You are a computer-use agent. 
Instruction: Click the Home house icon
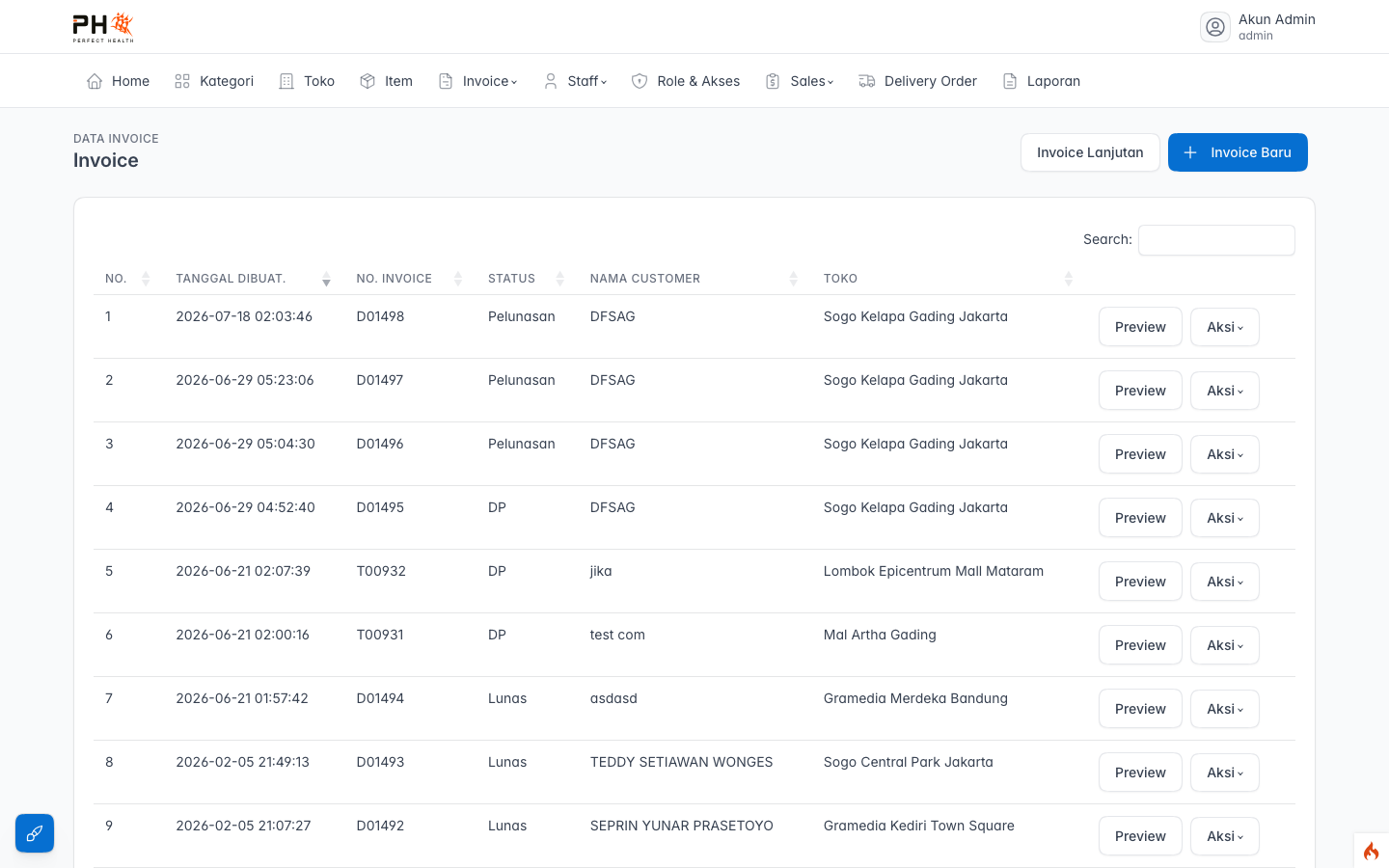[95, 81]
